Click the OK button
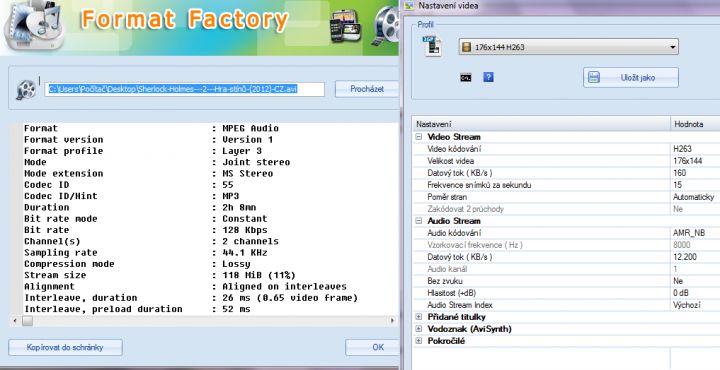Screen dimensions: 720x370 372,348
